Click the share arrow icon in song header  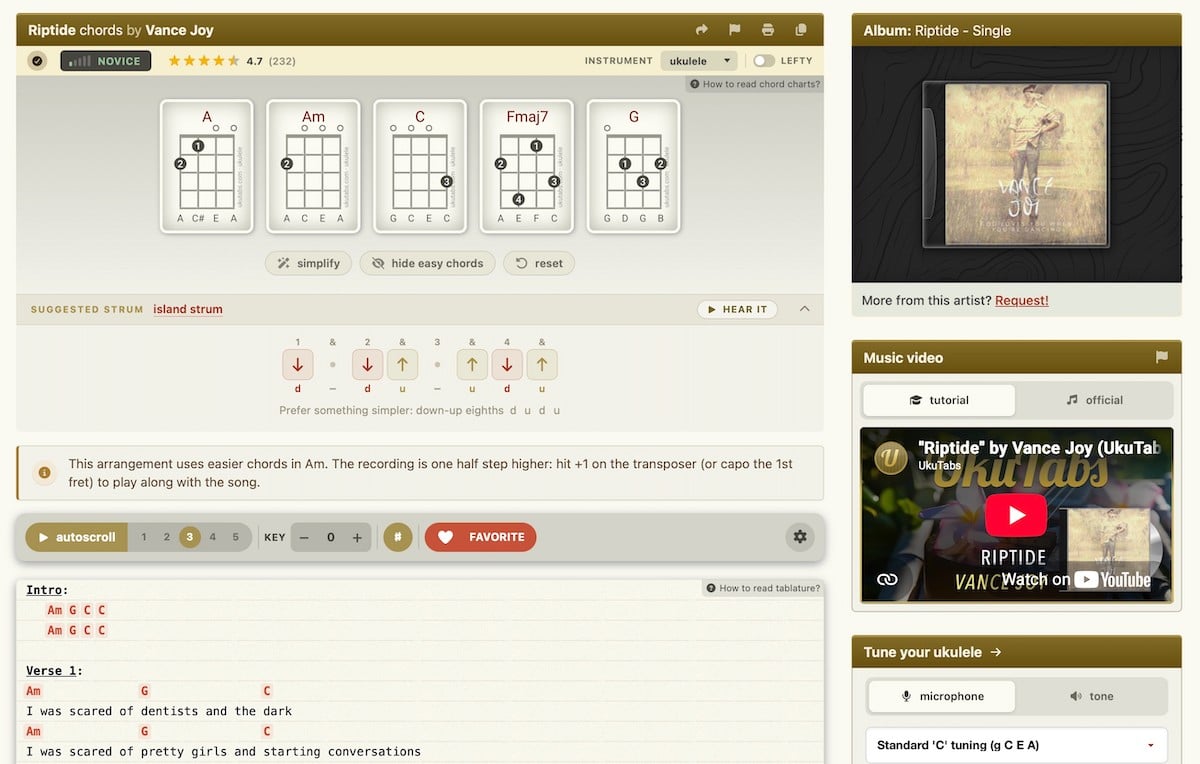click(702, 30)
